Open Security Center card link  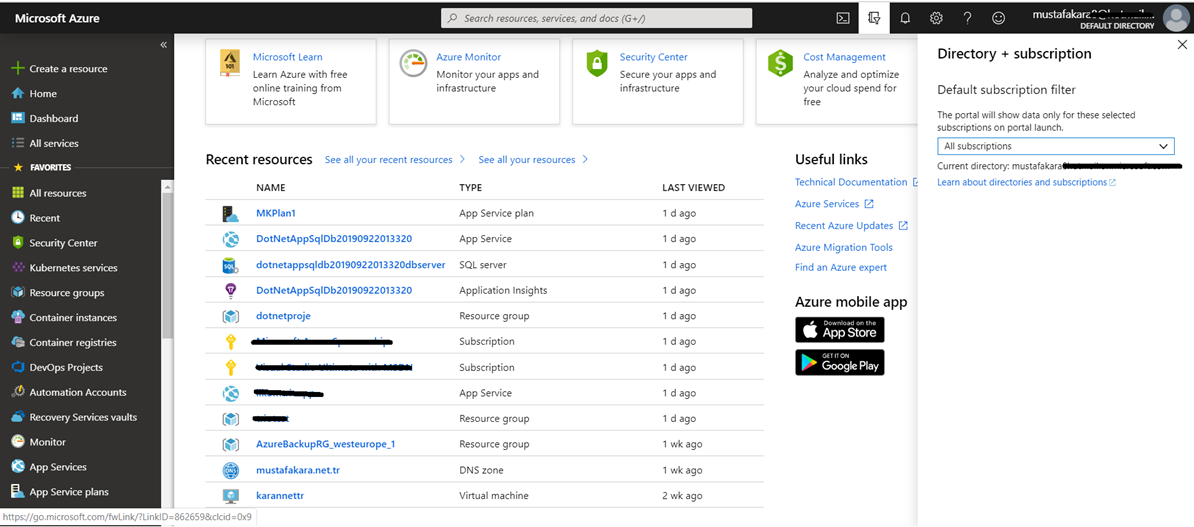[653, 57]
